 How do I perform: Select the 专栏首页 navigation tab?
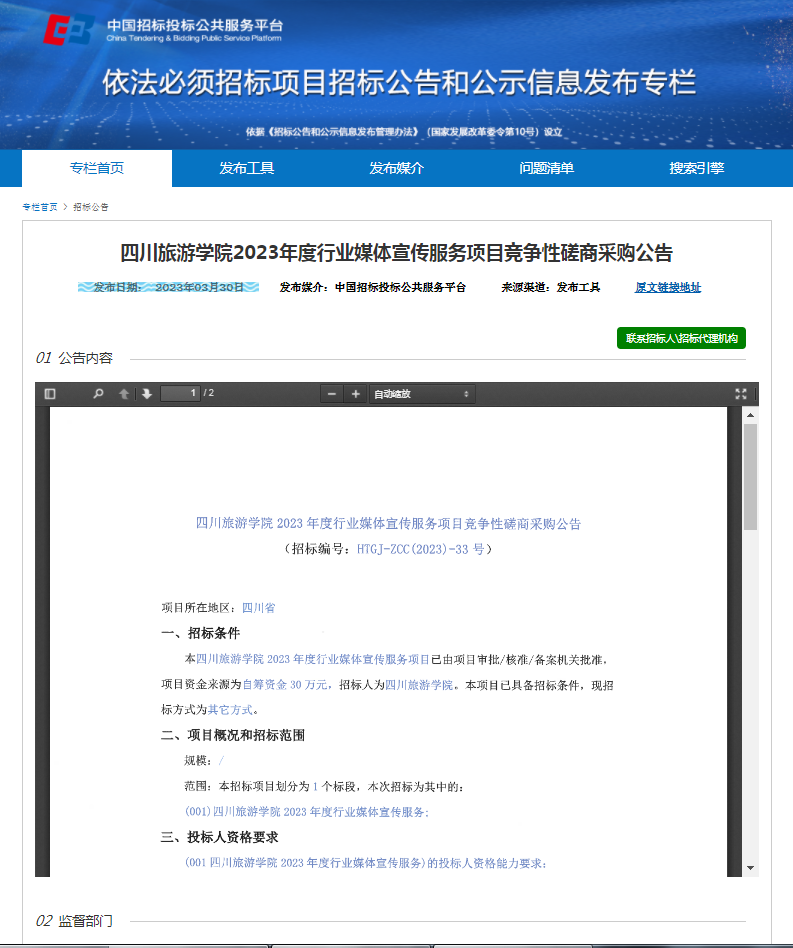pyautogui.click(x=97, y=168)
